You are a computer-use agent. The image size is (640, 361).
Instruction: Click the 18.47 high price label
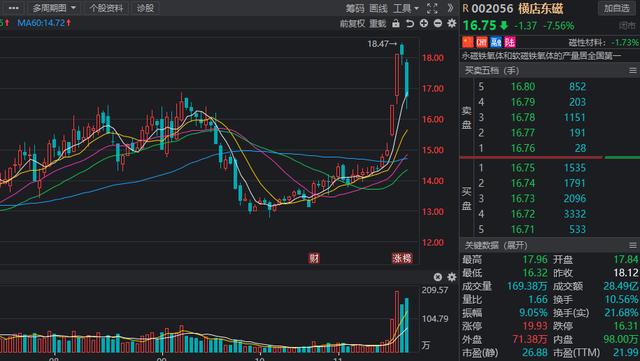coord(382,44)
